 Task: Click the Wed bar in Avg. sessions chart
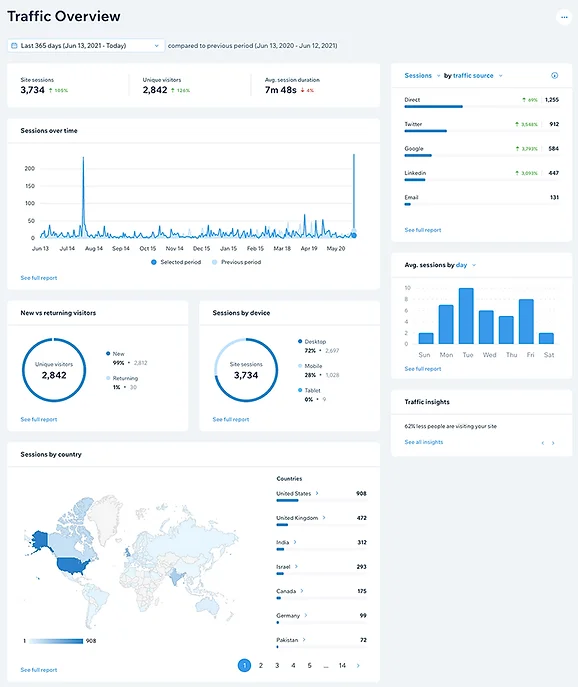click(x=486, y=327)
